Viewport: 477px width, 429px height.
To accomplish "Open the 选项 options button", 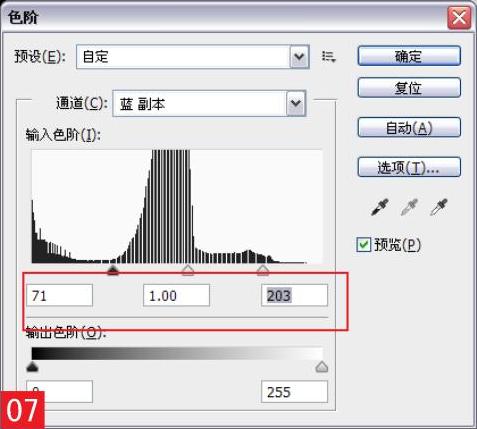I will point(409,167).
